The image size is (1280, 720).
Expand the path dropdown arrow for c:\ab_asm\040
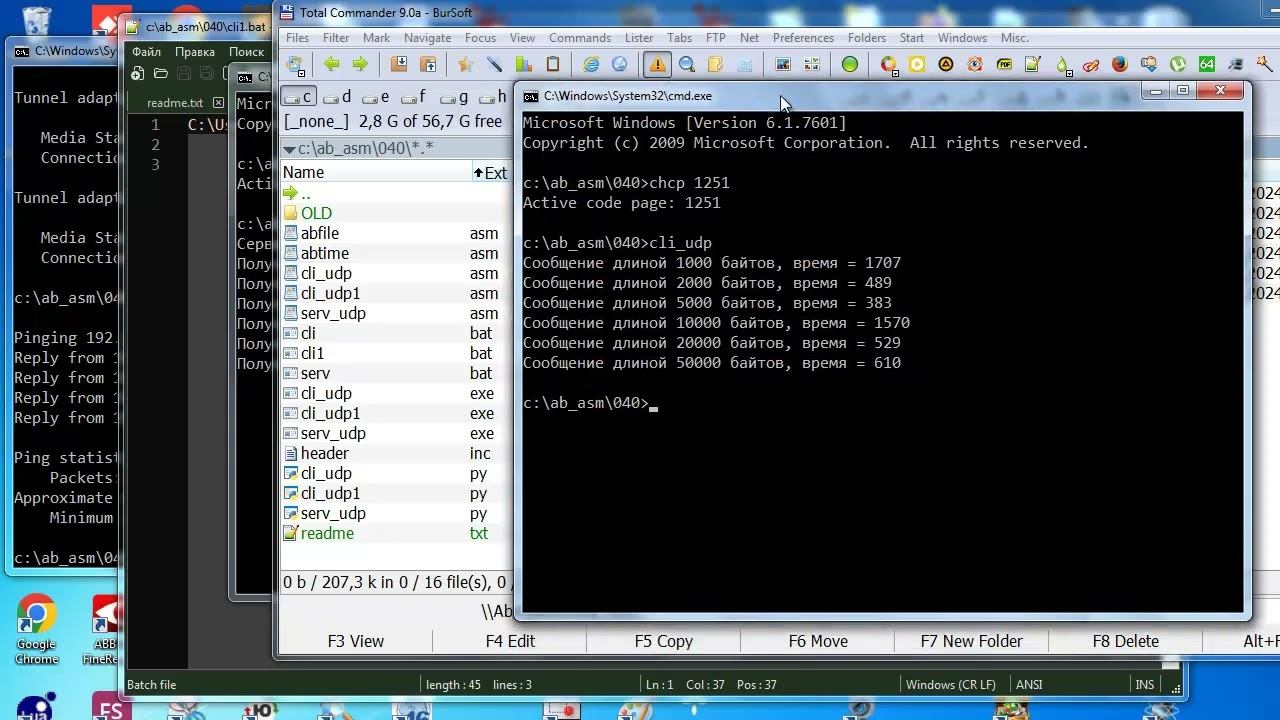tap(290, 149)
